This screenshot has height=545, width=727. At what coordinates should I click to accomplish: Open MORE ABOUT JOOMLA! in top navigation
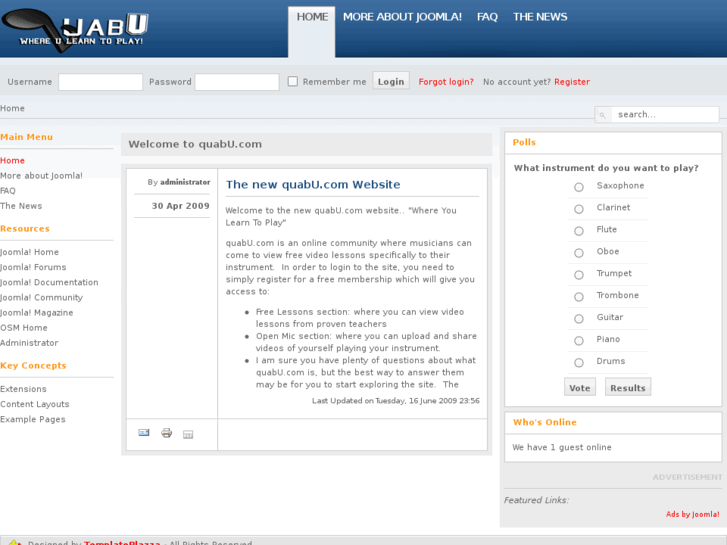(x=402, y=17)
